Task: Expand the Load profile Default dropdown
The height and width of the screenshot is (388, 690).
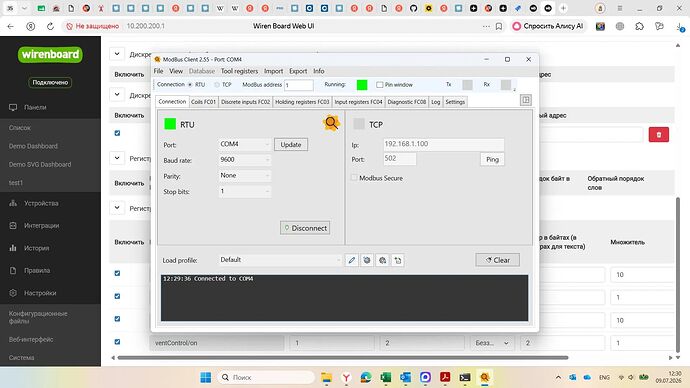Action: coord(280,260)
